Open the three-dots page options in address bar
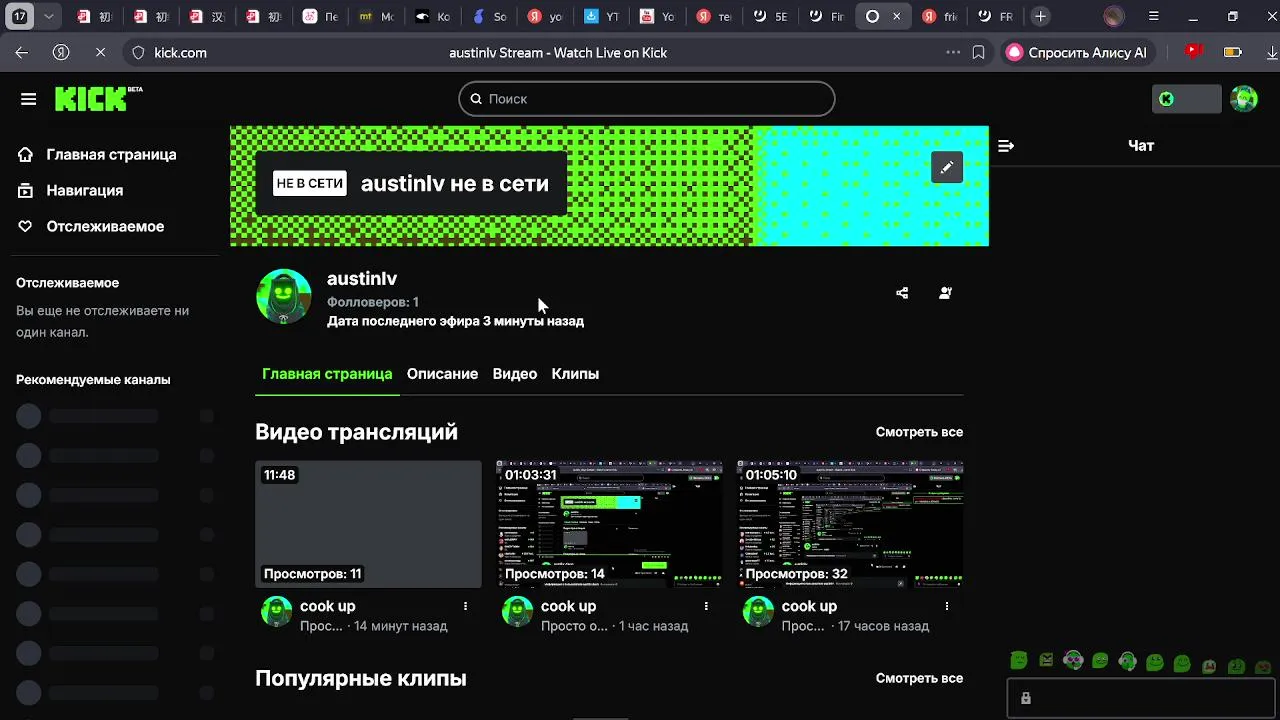 tap(952, 53)
